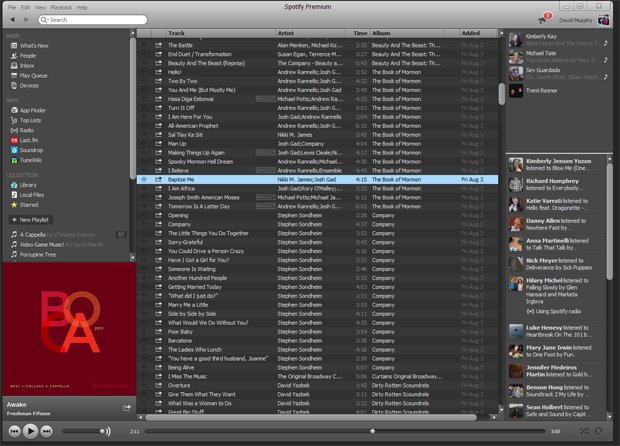Go forward with the navigation arrow
The image size is (620, 446).
[26, 19]
